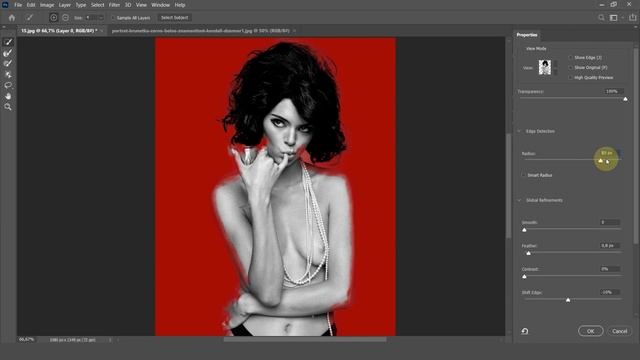The image size is (640, 360).
Task: Click the Cancel button
Action: click(x=619, y=331)
